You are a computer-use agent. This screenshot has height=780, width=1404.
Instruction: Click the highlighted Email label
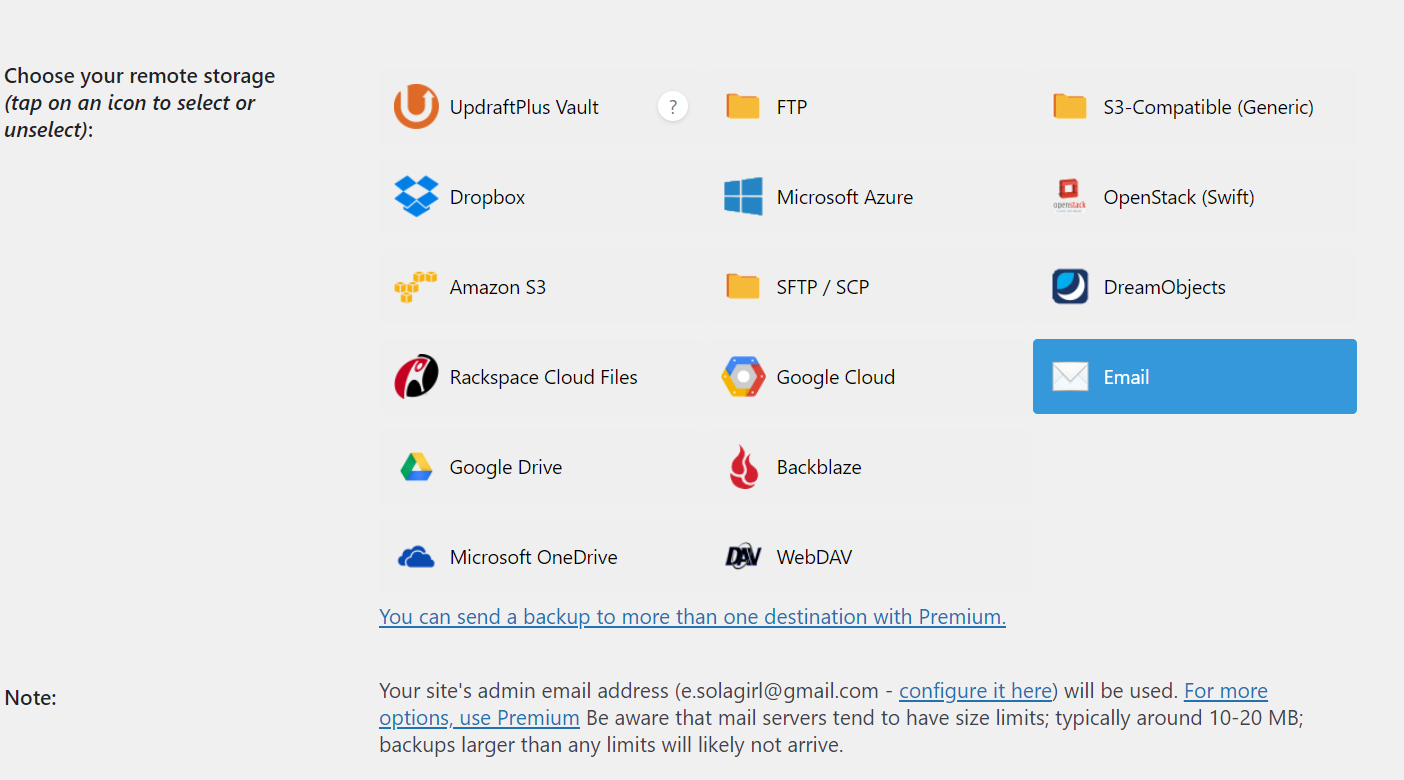[1126, 377]
